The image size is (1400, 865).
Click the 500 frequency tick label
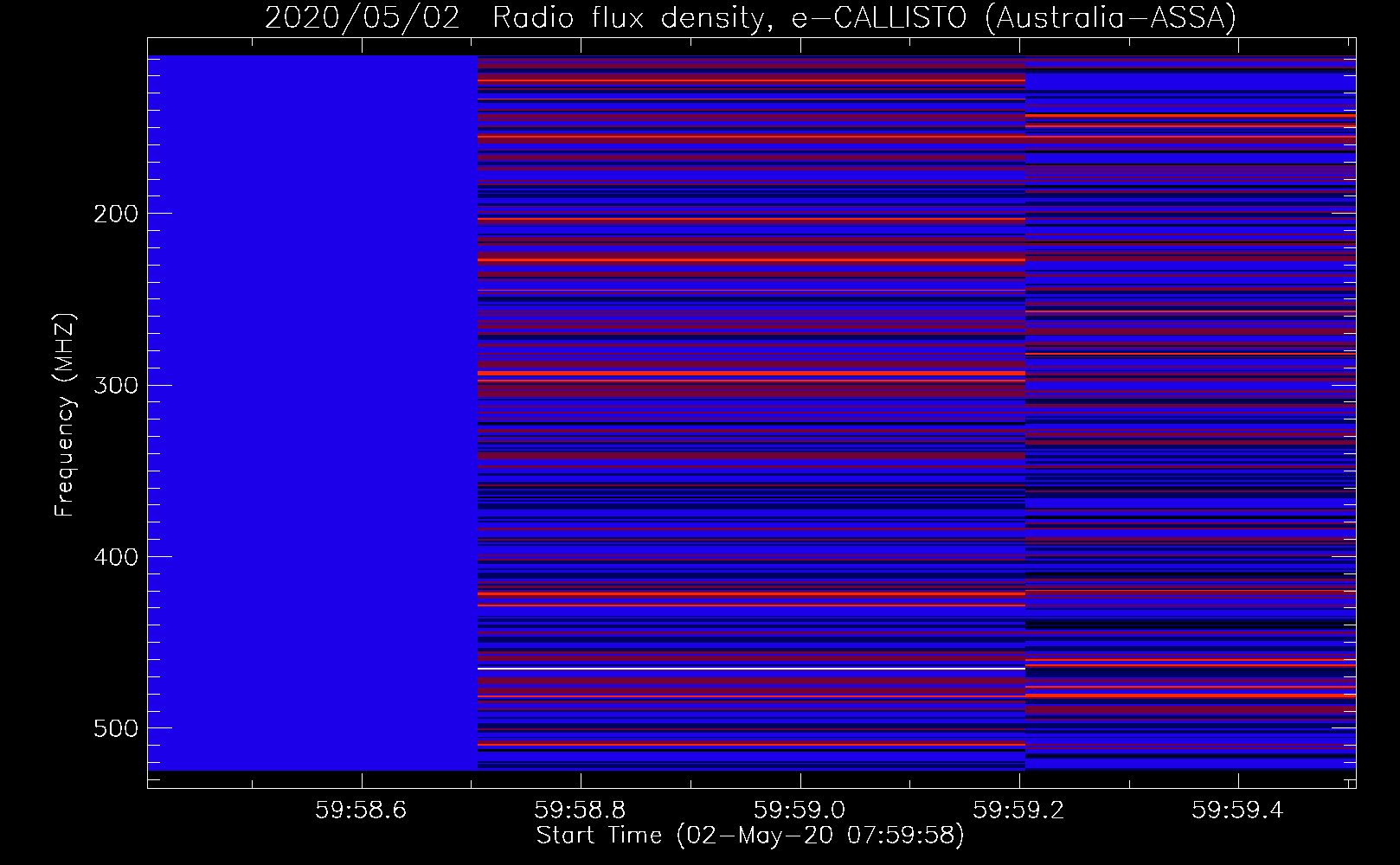tap(116, 728)
